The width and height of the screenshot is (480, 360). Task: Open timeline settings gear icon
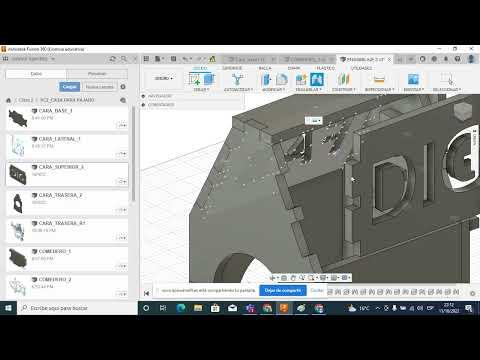(473, 293)
